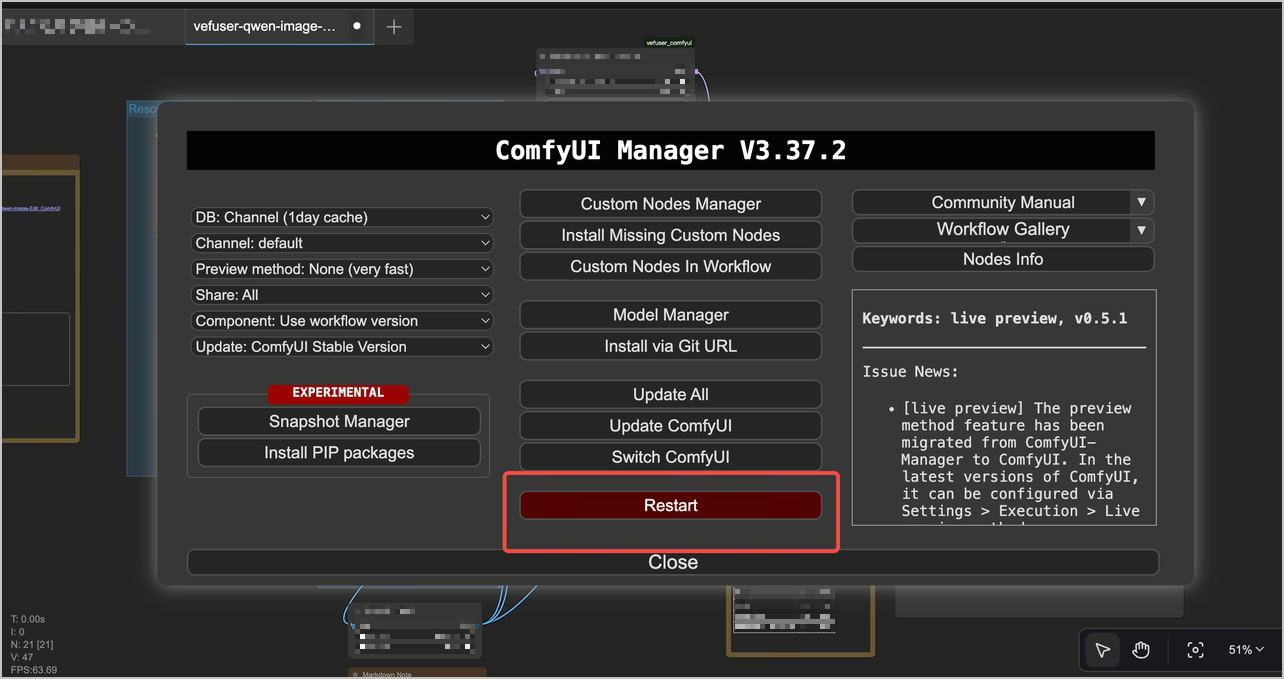Activate the hand pan tool

pyautogui.click(x=1141, y=650)
